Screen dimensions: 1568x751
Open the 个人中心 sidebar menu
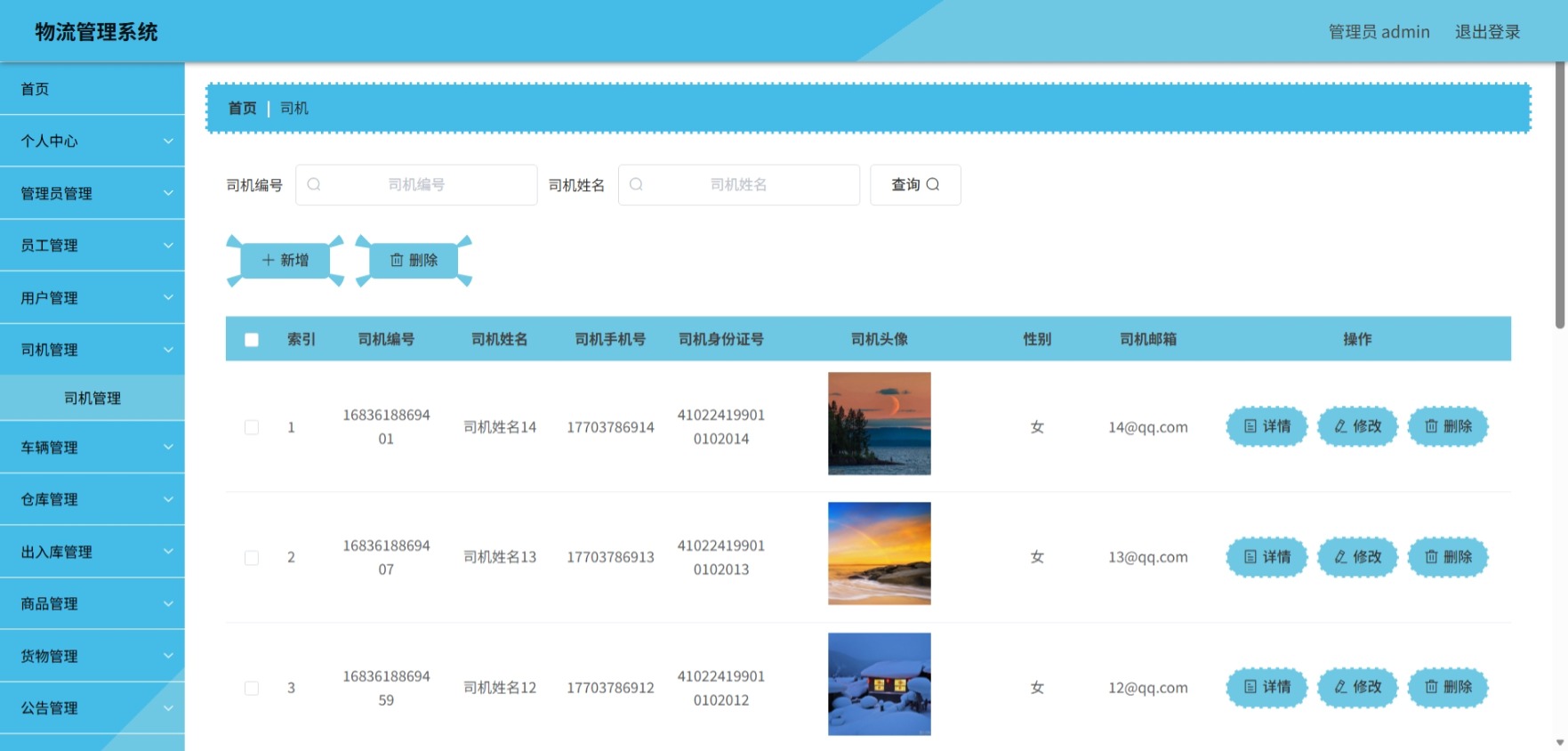[92, 141]
